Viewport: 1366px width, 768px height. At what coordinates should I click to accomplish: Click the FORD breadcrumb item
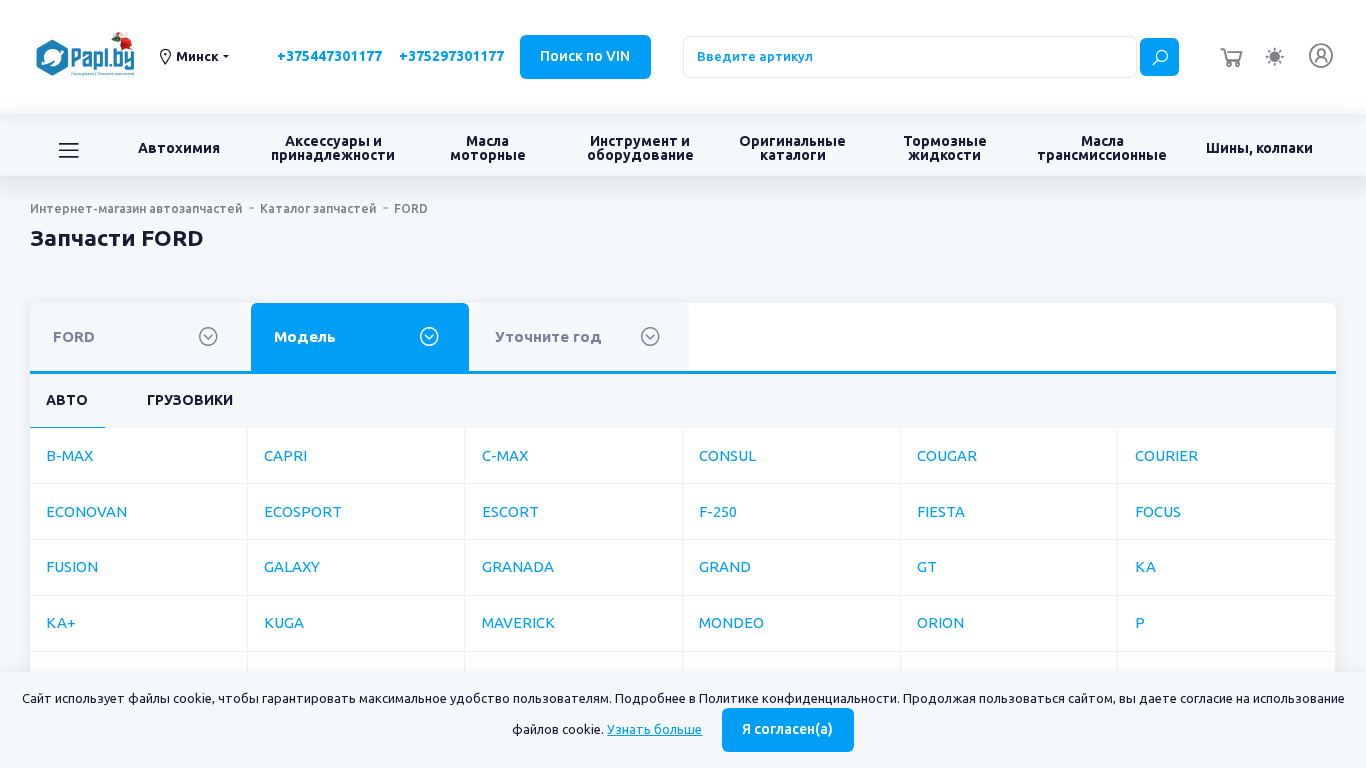coord(411,209)
